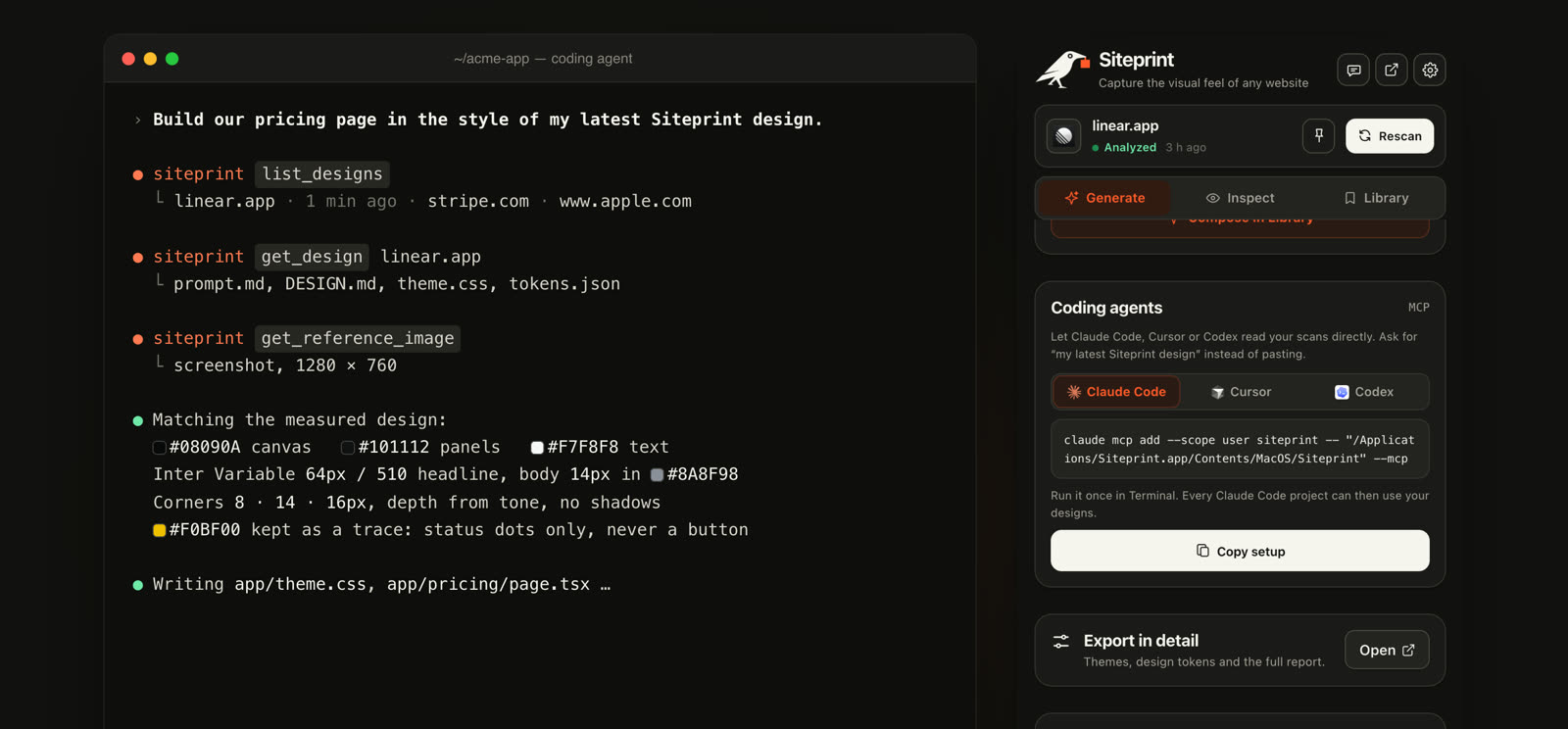Click the #8A8F98 gray color swatch
1568x729 pixels.
[x=657, y=475]
